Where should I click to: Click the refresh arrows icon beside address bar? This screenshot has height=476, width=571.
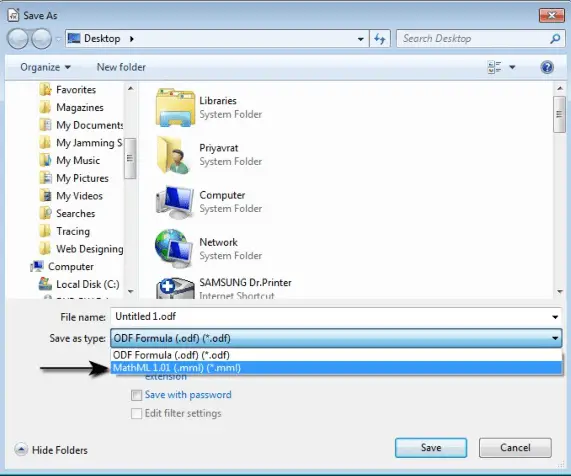coord(380,39)
